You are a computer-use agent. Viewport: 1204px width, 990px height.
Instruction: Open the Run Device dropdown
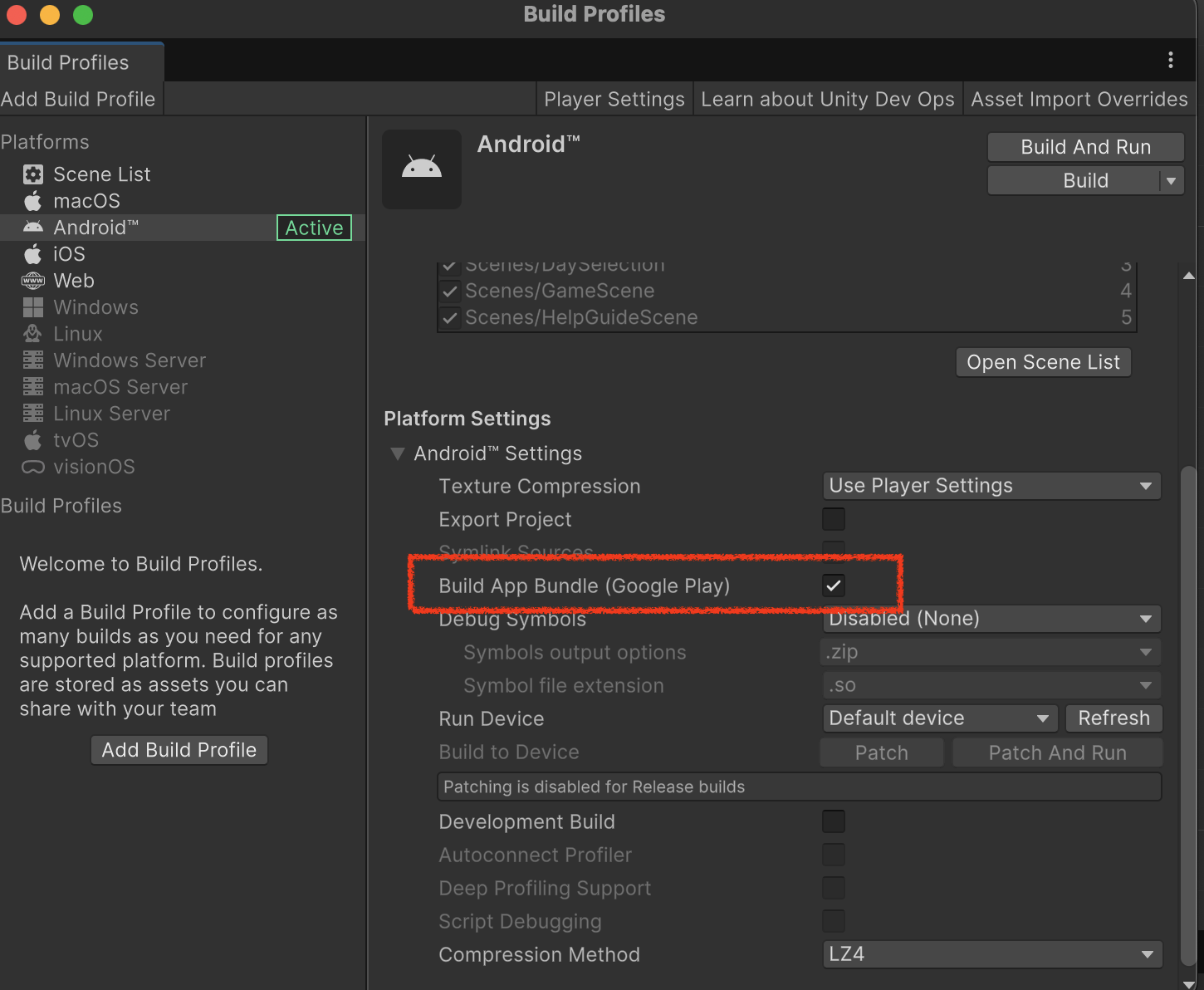pyautogui.click(x=940, y=718)
